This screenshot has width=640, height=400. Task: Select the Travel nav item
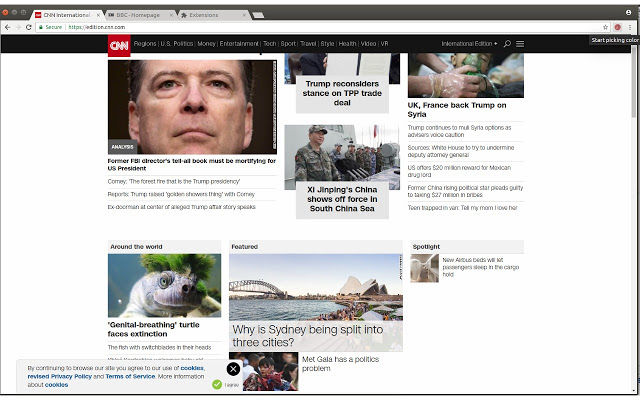[308, 44]
